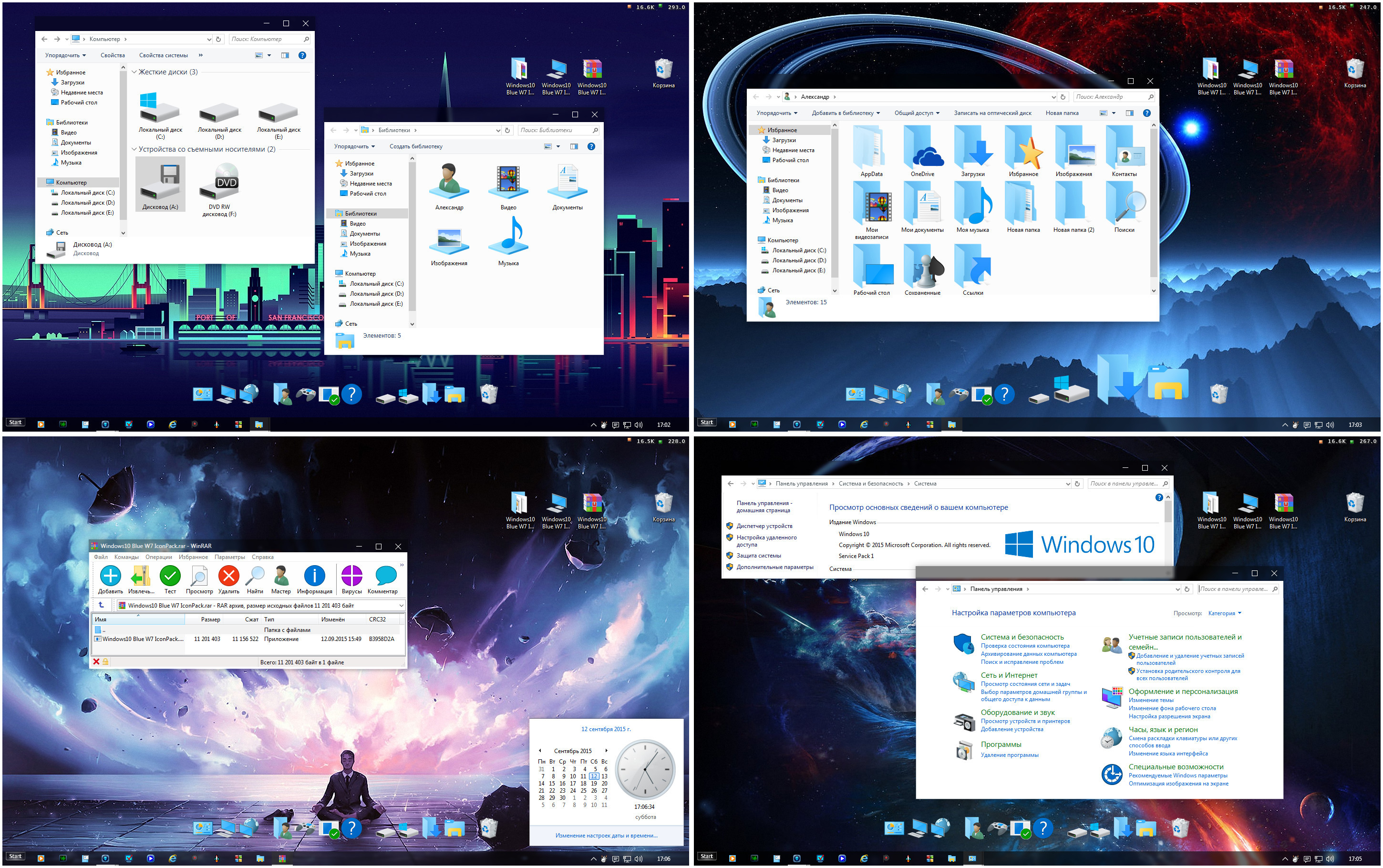
Task: Click the Система и безопасность link
Action: [x=1022, y=637]
